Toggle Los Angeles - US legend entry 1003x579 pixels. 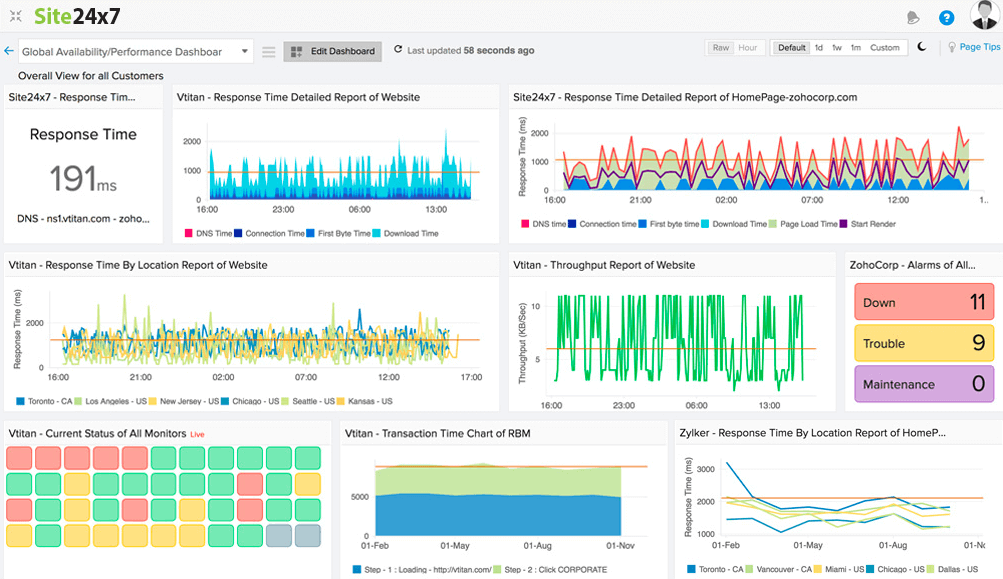coord(111,401)
